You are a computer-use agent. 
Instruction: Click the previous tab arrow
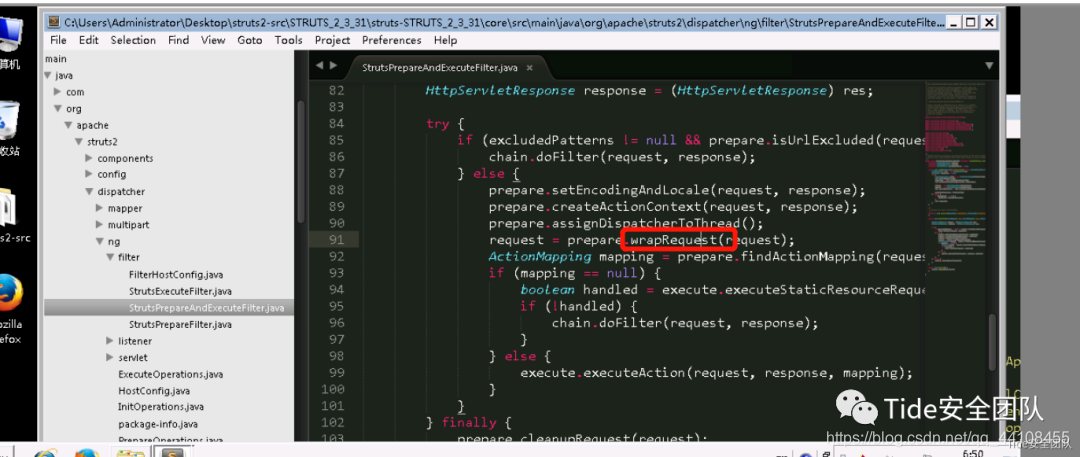[x=319, y=65]
